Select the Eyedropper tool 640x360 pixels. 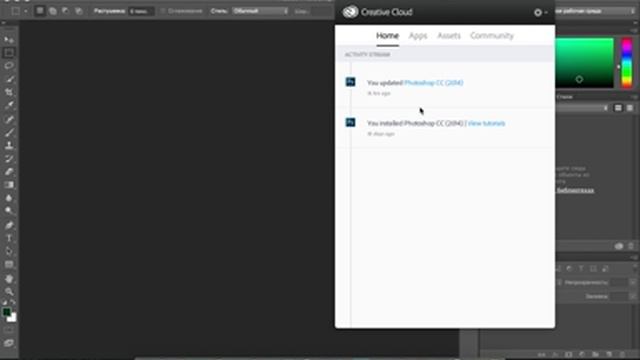(x=9, y=105)
